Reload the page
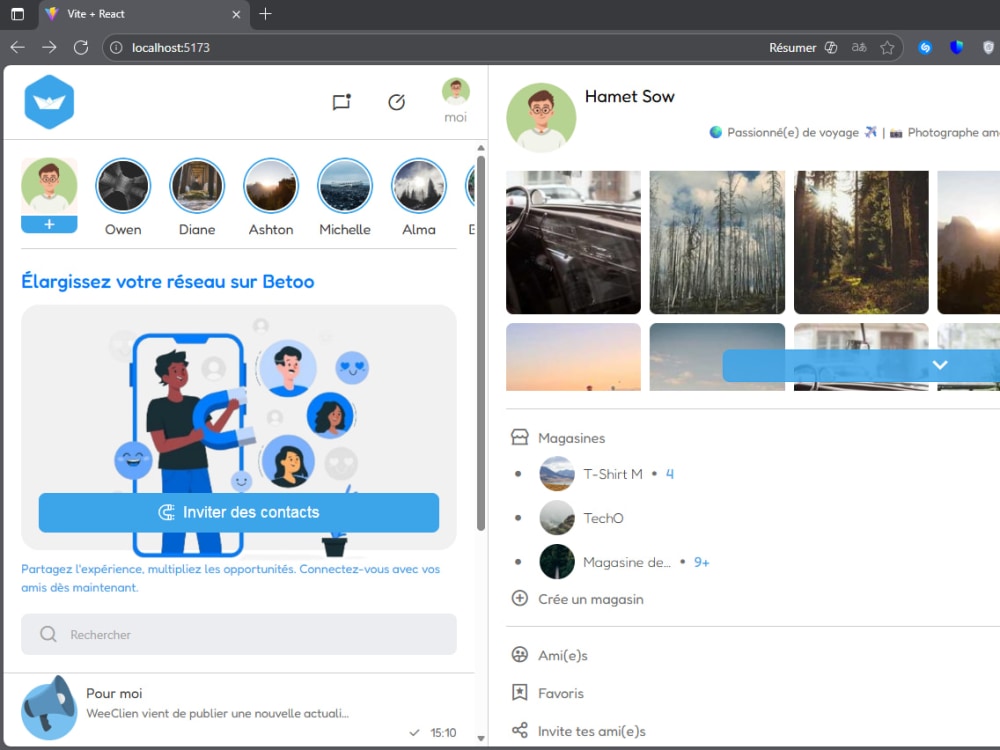Screen dimensions: 1000x750 81,47
